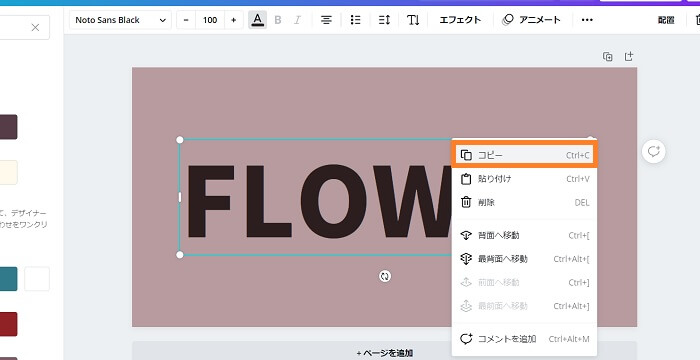Close the side panel search box
Viewport: 700px width, 360px height.
(35, 28)
